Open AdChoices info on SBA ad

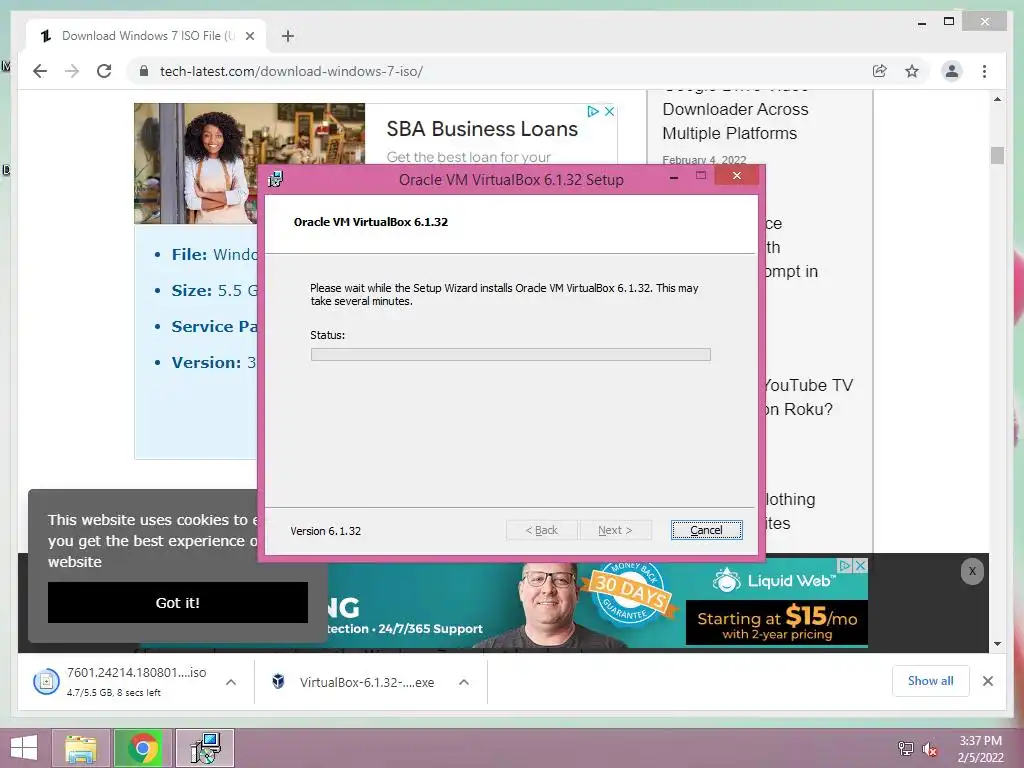coord(593,112)
